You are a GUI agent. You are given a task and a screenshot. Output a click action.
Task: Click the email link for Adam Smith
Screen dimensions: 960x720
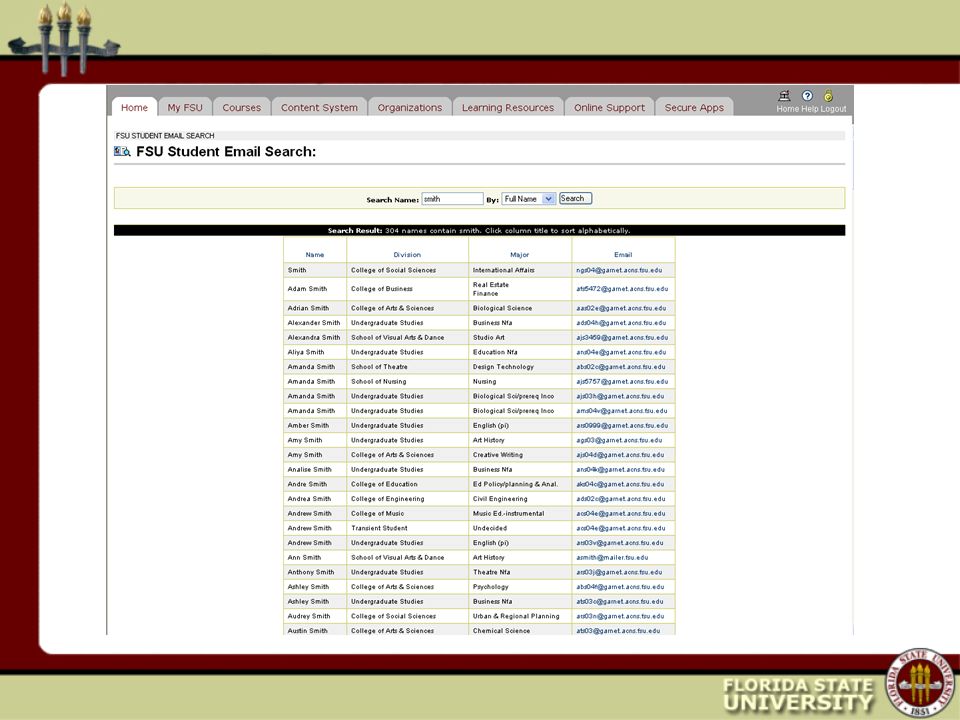[621, 289]
